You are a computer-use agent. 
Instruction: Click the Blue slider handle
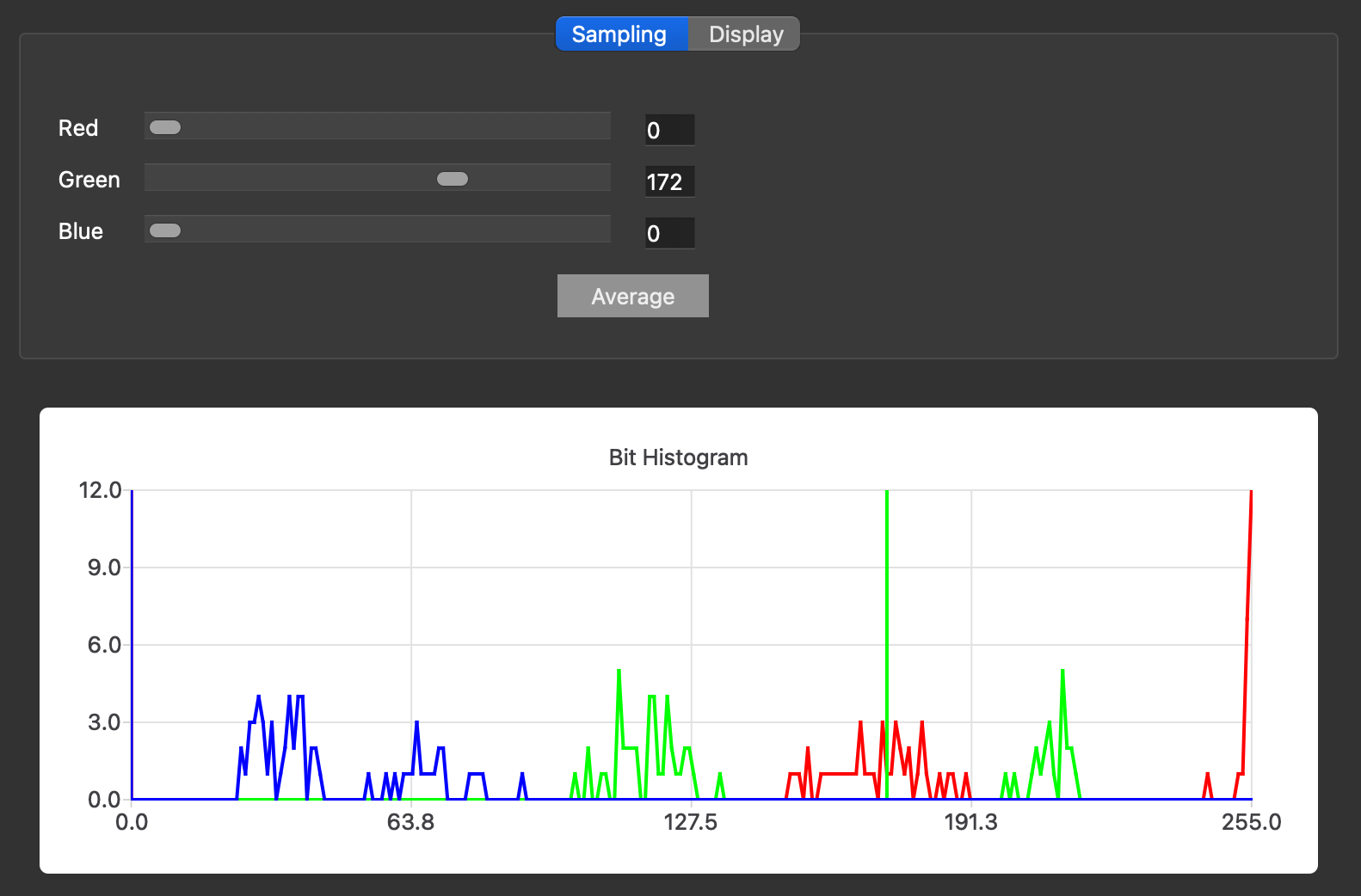tap(165, 230)
